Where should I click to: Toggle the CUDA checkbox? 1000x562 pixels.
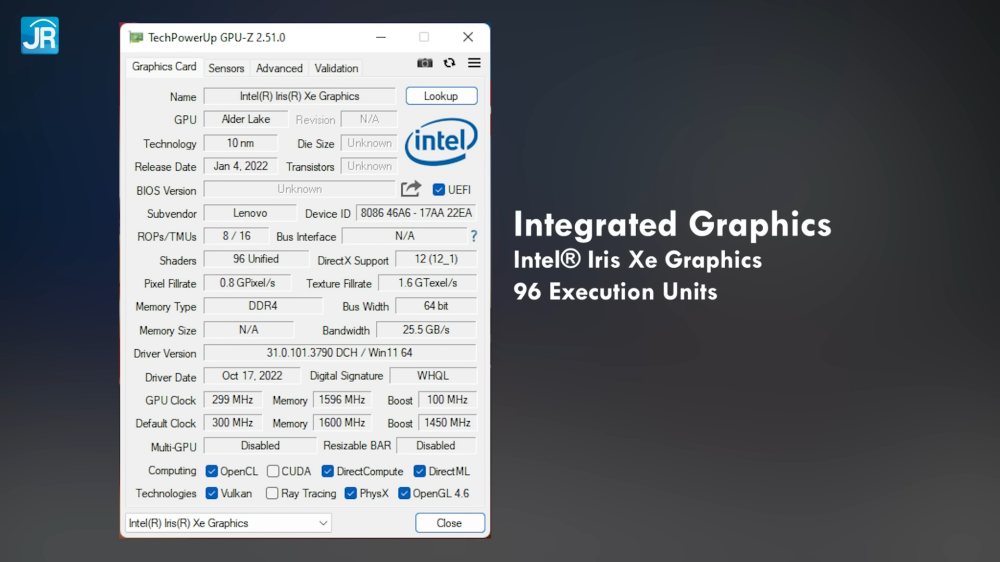[x=273, y=471]
